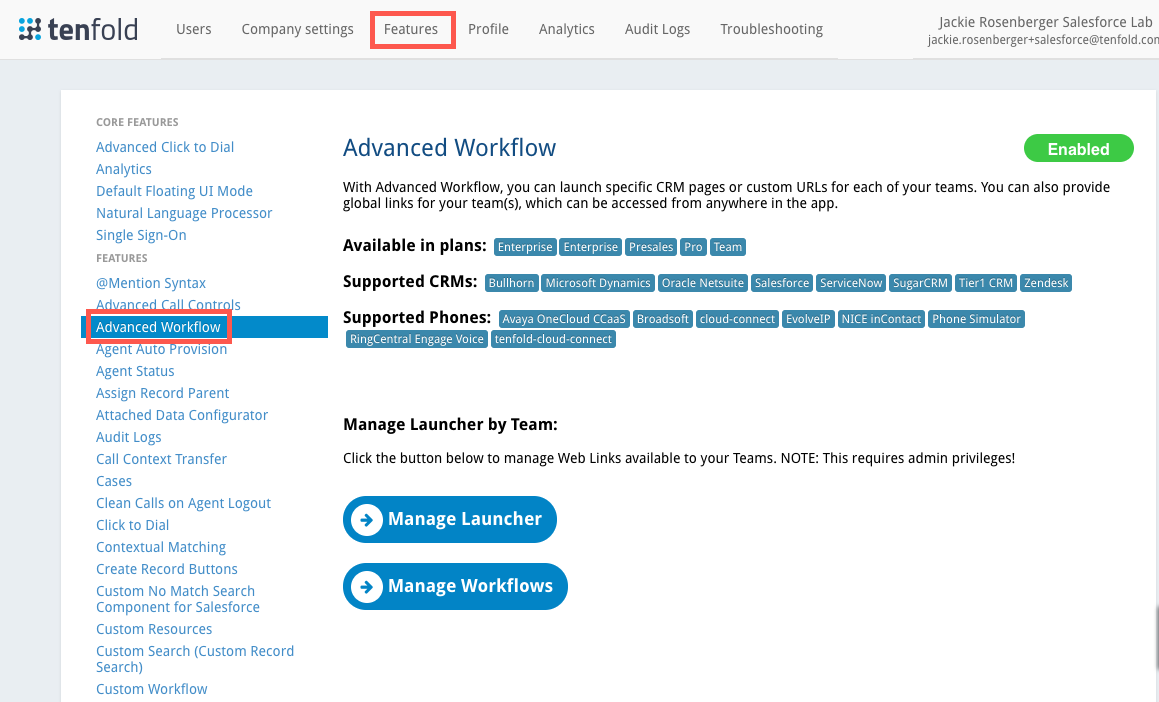
Task: Switch to the Analytics tab
Action: click(566, 29)
